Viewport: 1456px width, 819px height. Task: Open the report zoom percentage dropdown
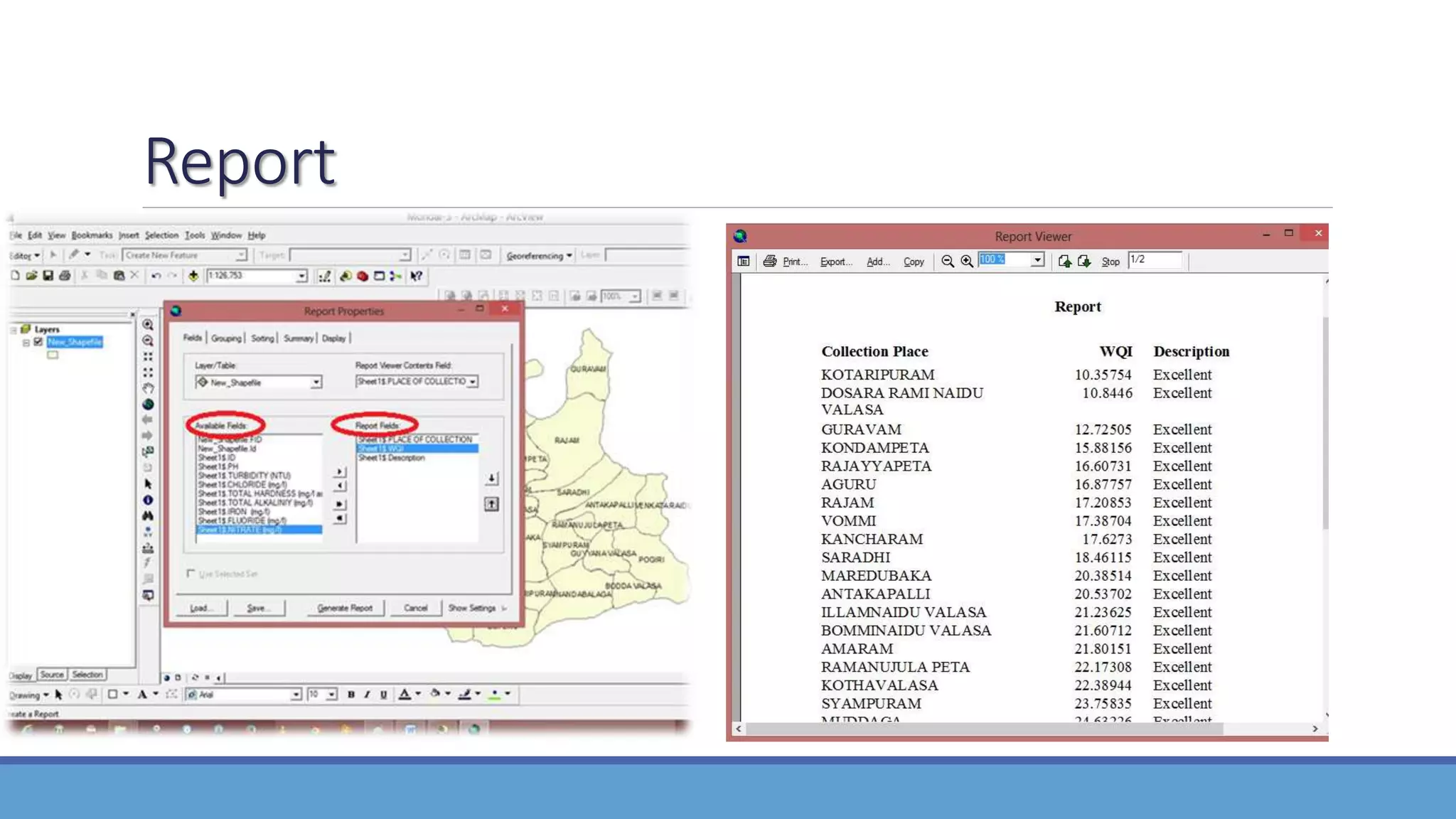1037,260
